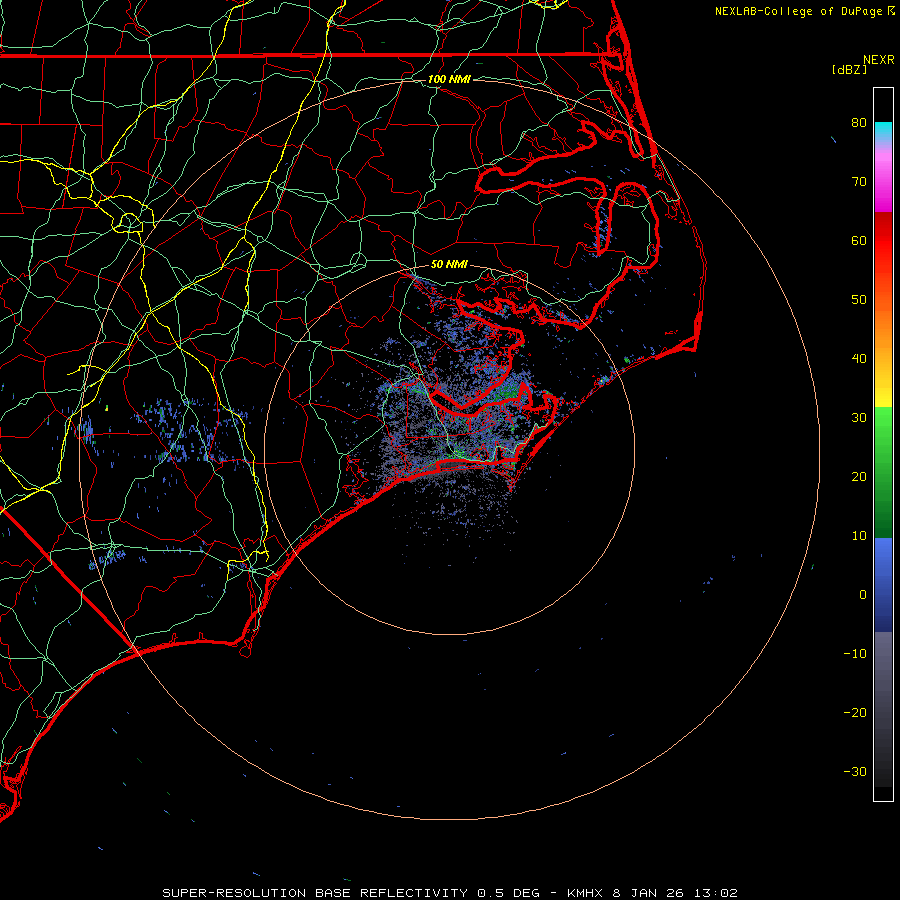Click the -30 value on dBZ scale
The image size is (900, 900).
pyautogui.click(x=855, y=771)
